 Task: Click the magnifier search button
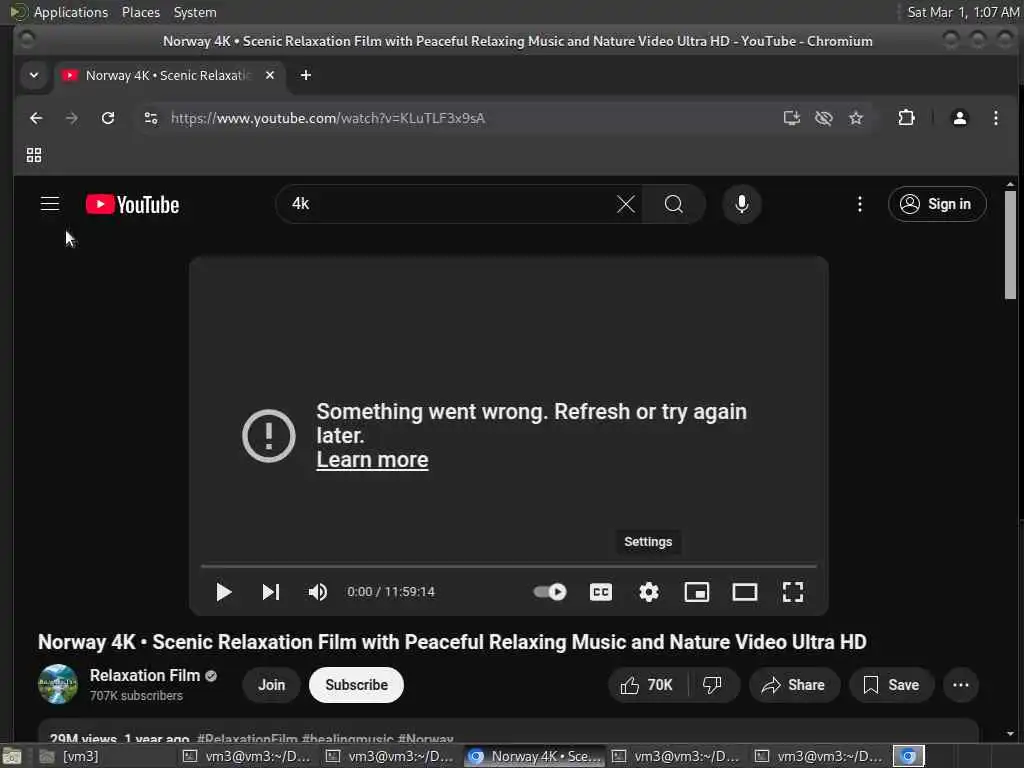[673, 204]
